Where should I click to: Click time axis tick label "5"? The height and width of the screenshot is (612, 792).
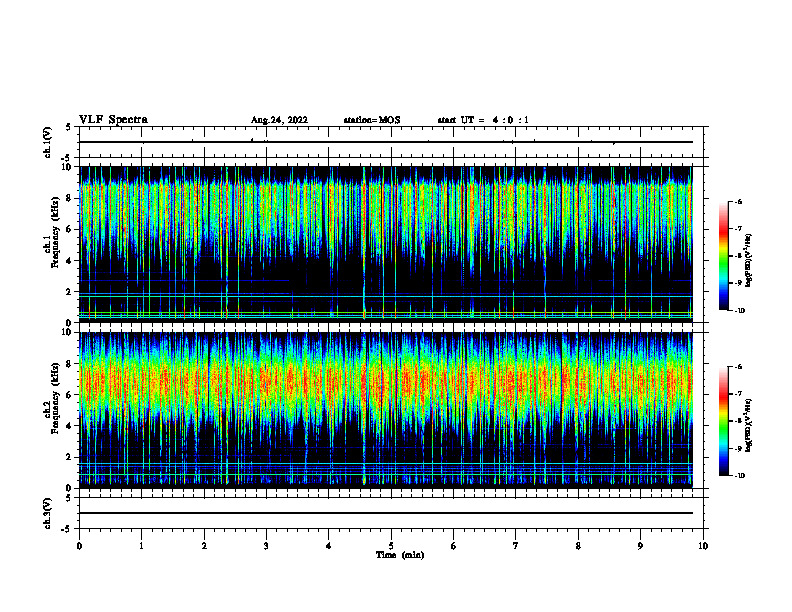click(391, 546)
